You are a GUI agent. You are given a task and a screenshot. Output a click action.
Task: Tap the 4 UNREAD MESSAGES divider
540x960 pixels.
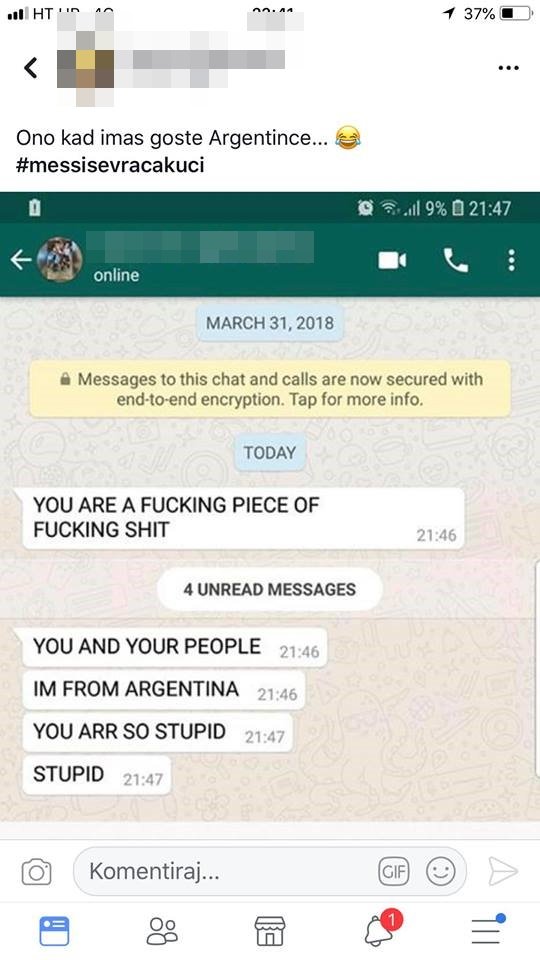tap(269, 589)
